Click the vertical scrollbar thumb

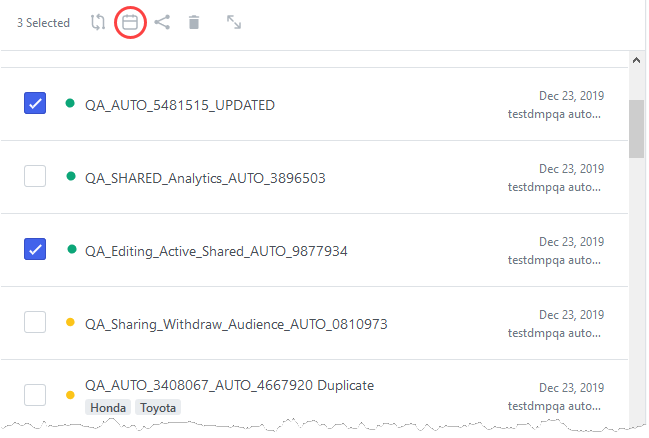point(637,129)
